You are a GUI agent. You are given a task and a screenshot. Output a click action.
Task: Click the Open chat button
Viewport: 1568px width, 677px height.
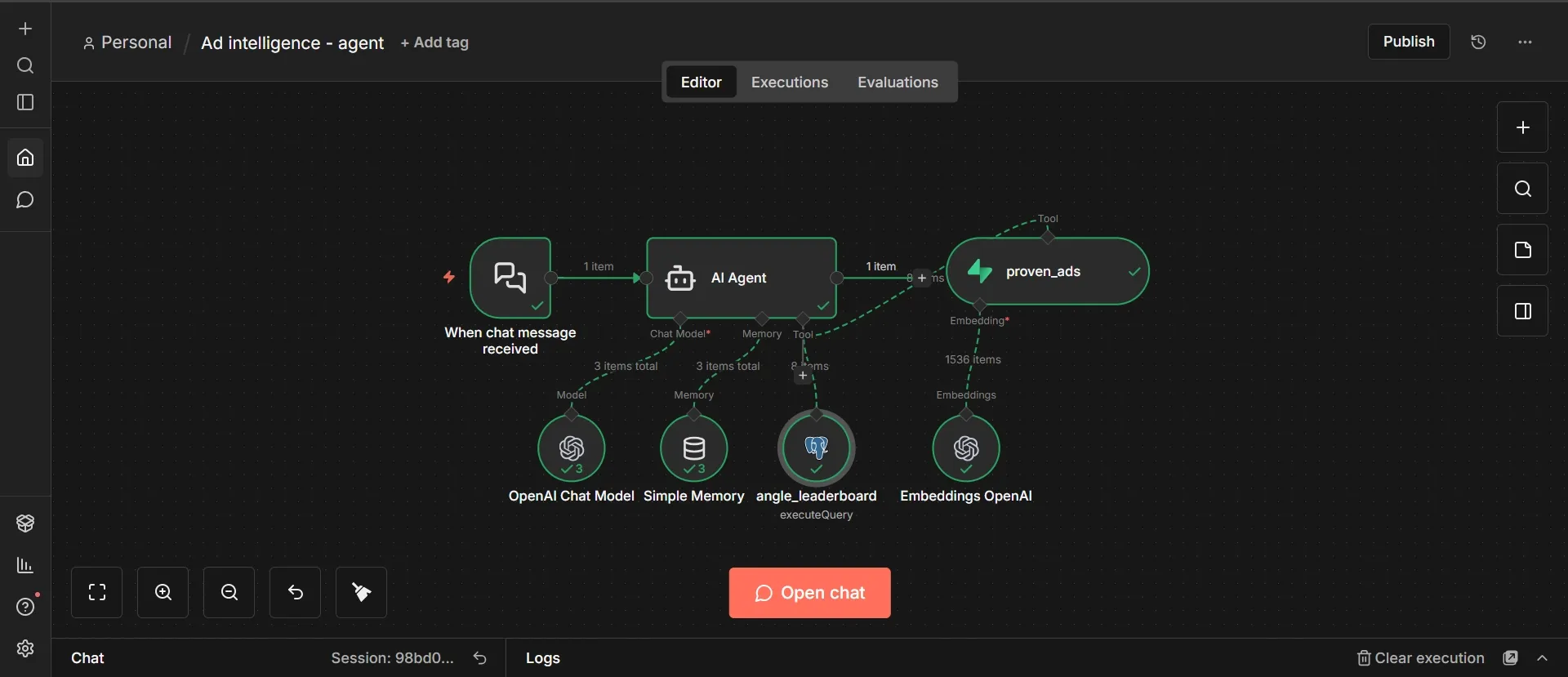809,593
